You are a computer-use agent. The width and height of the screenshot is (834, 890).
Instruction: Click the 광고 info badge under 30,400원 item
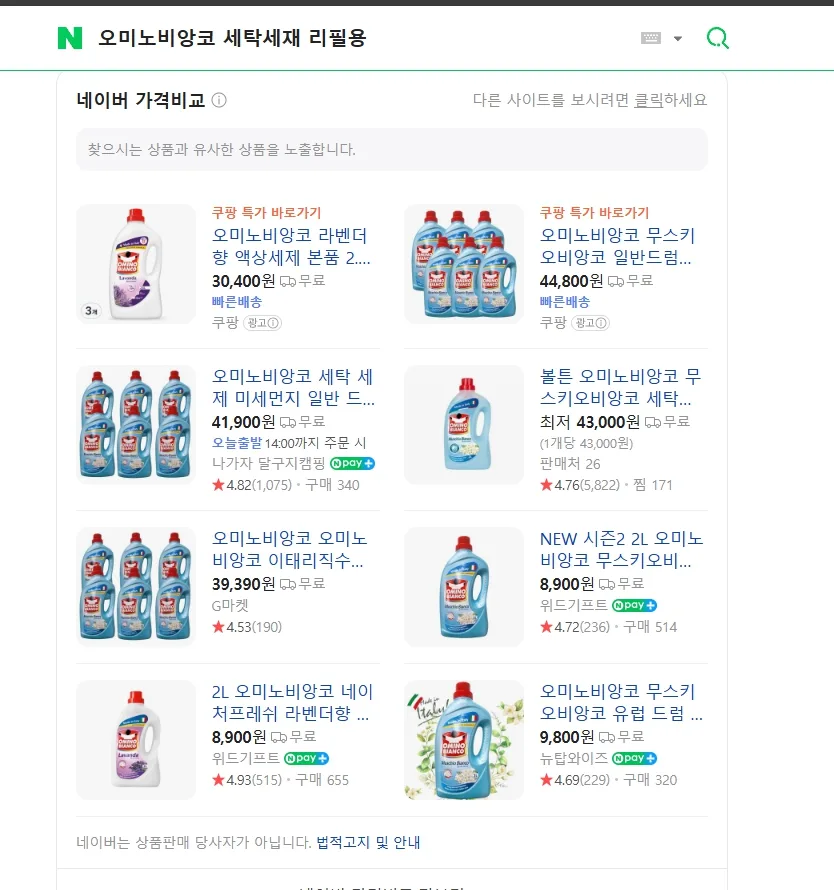262,323
